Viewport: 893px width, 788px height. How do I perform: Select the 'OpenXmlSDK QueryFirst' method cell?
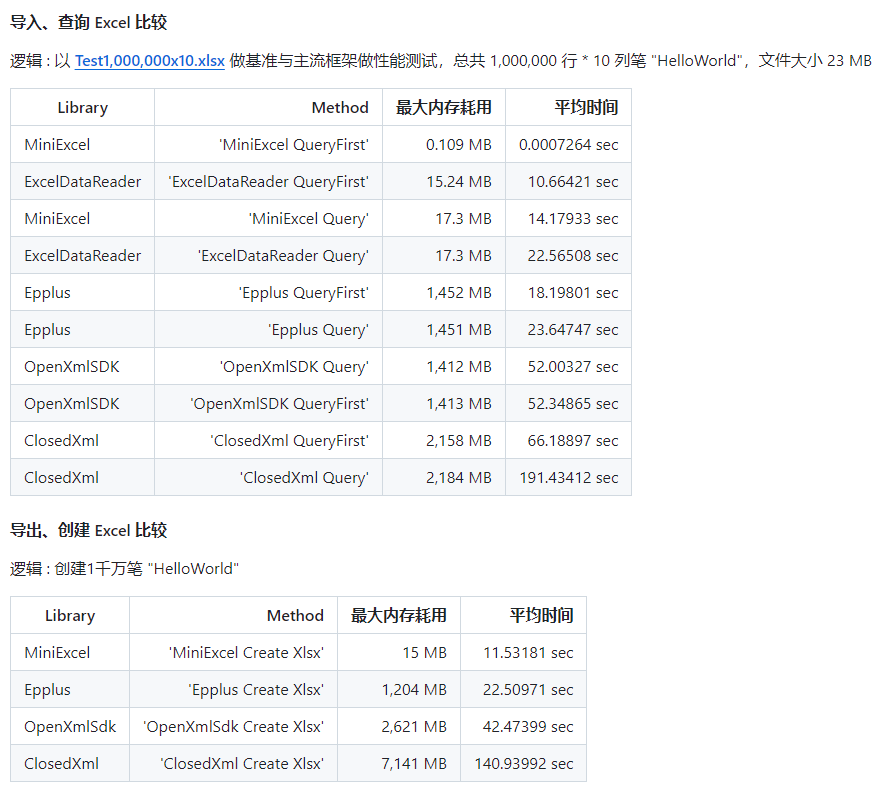[279, 404]
